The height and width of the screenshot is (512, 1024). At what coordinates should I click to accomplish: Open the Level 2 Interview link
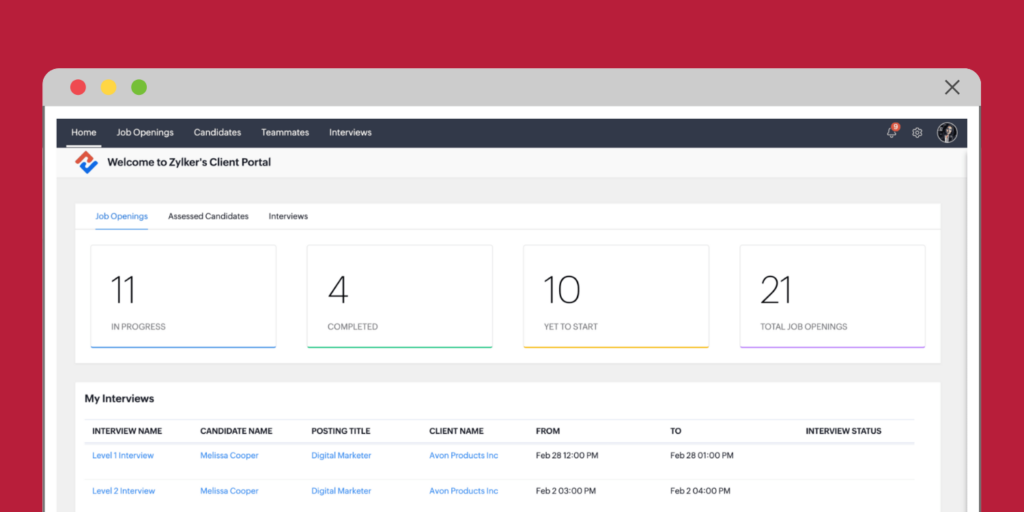[x=123, y=491]
